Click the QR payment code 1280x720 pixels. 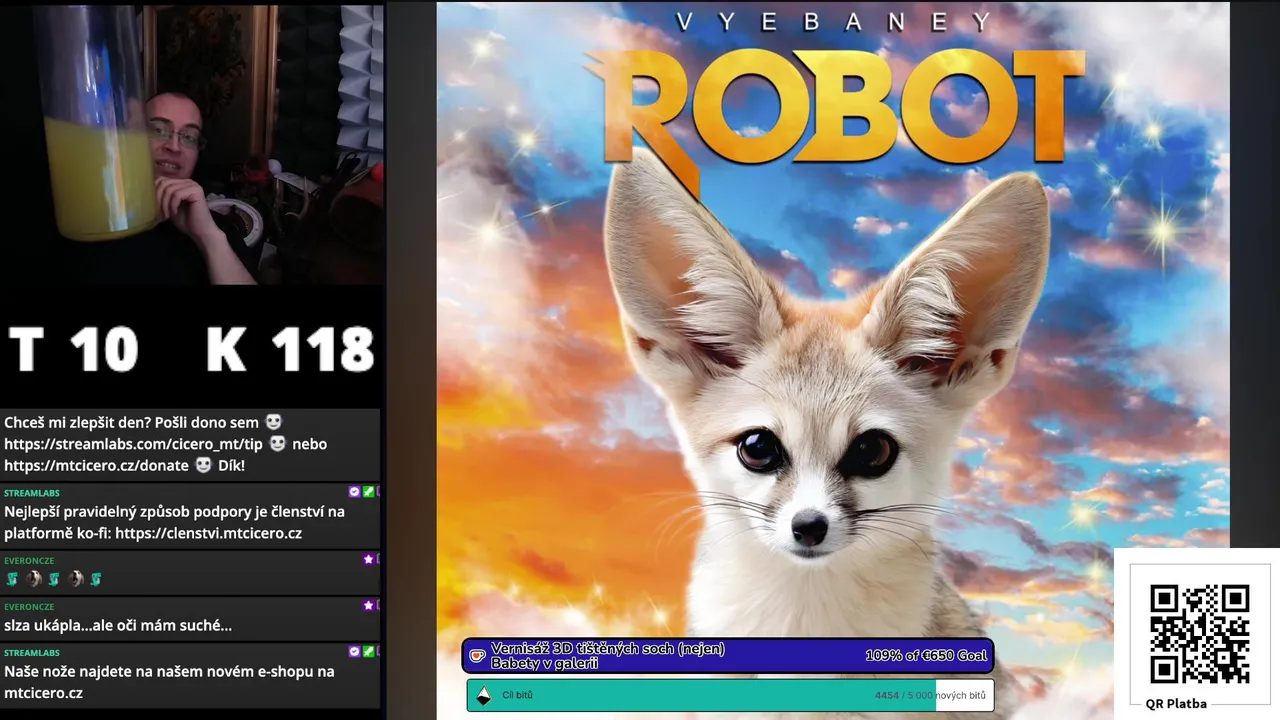[x=1199, y=633]
